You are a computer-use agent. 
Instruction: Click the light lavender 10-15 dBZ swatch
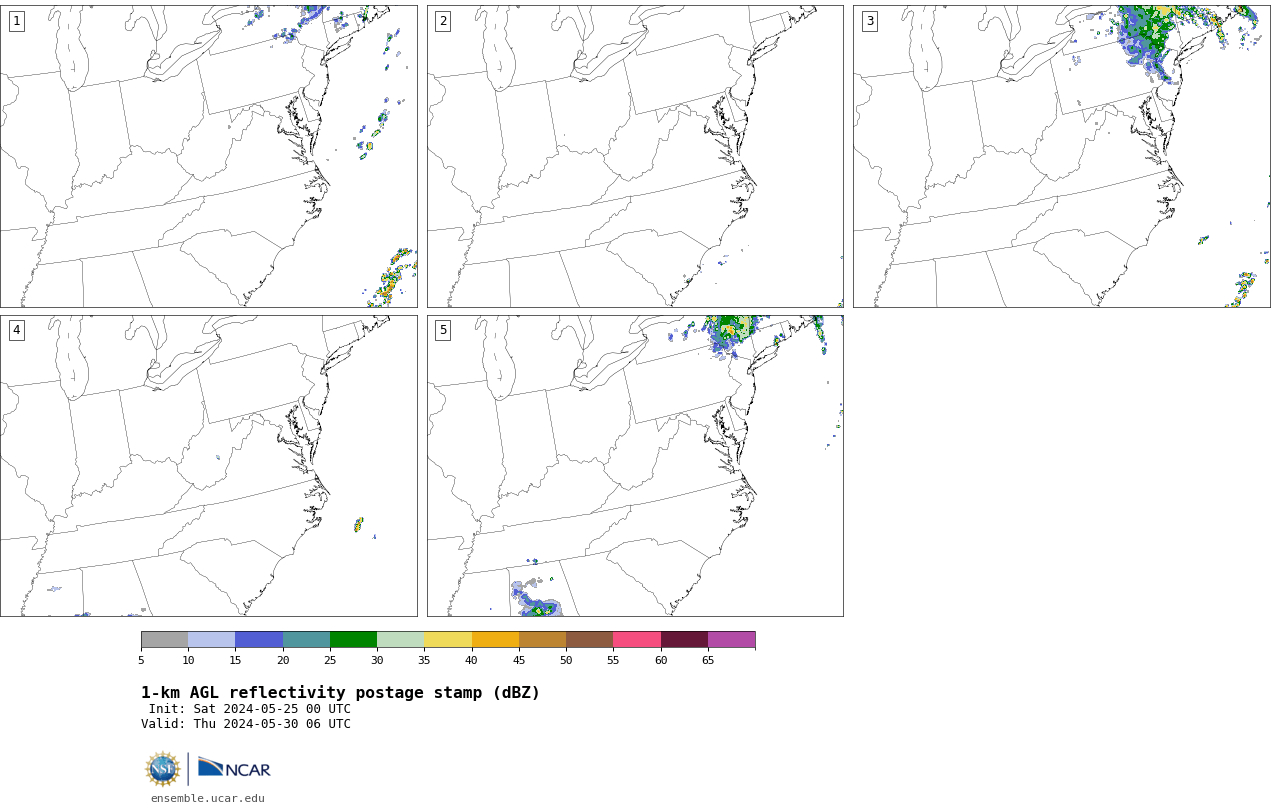[x=212, y=640]
